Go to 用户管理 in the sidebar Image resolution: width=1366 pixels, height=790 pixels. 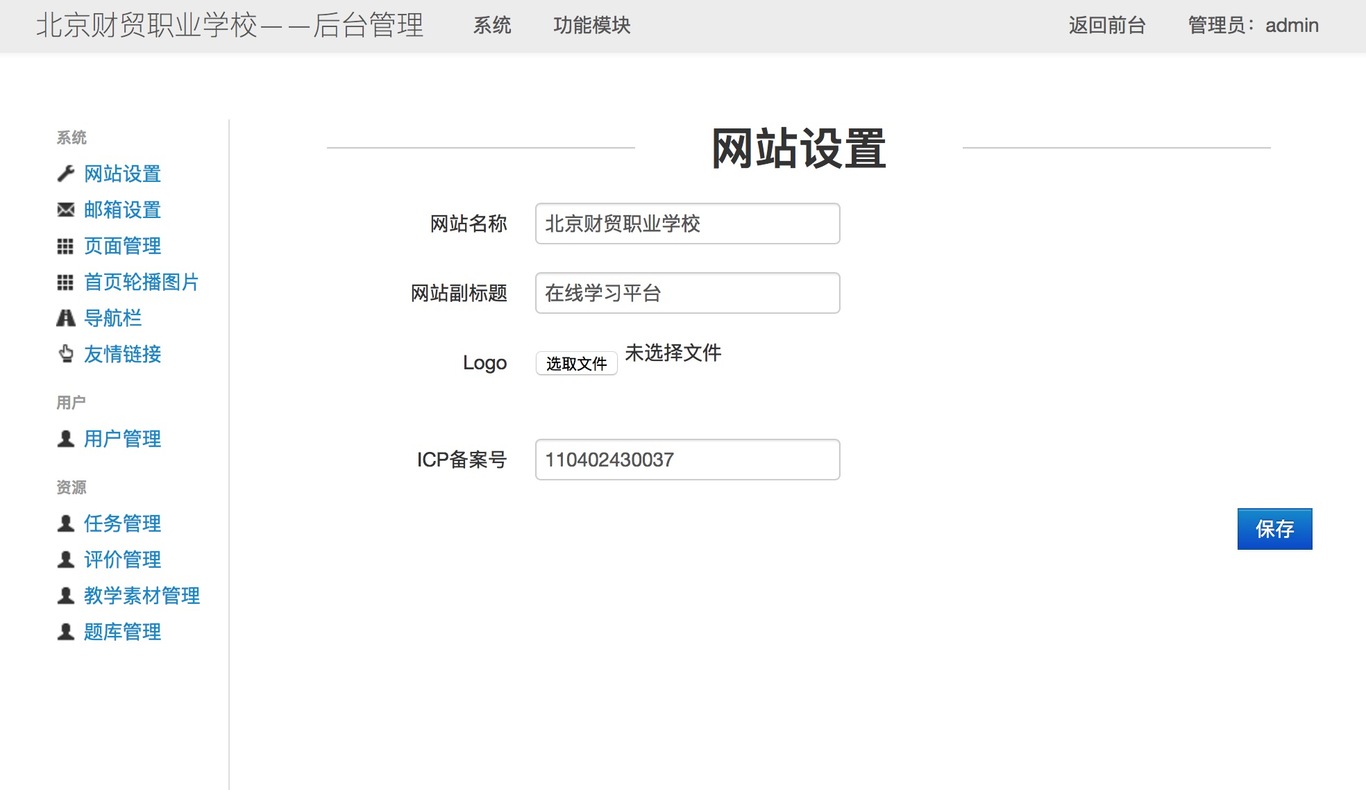coord(122,439)
